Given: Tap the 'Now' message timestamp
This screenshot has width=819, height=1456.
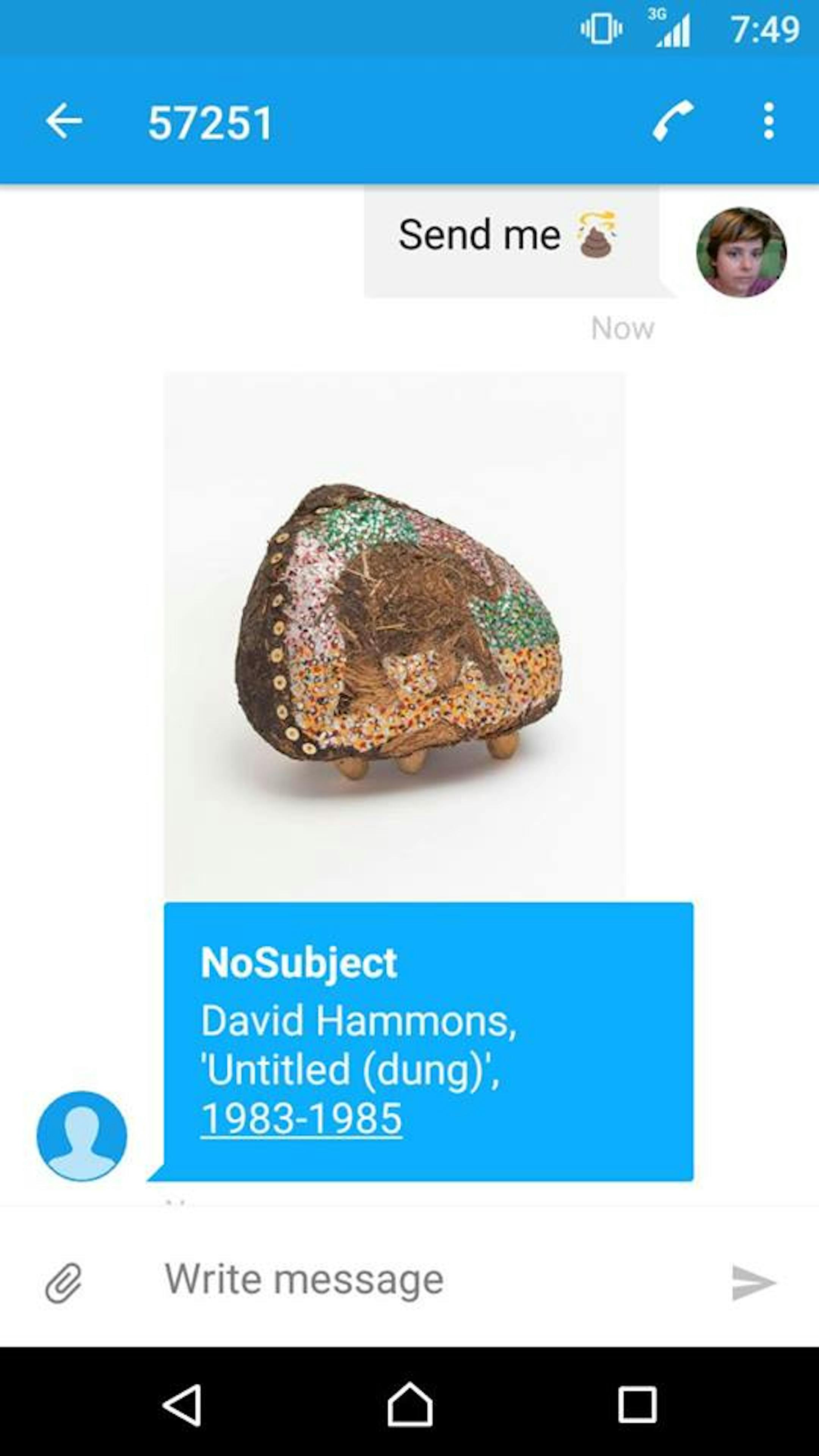Looking at the screenshot, I should [x=622, y=328].
